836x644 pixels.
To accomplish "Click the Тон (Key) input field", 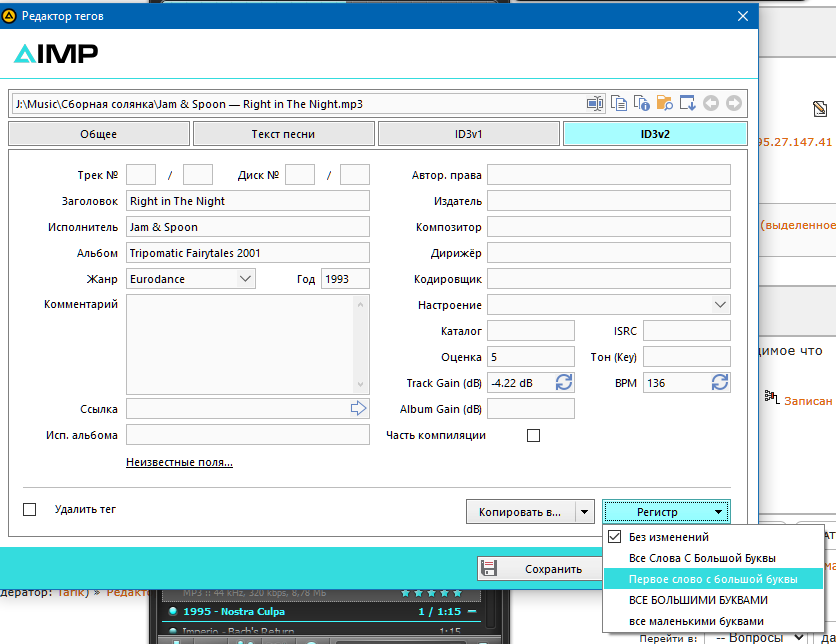I will pyautogui.click(x=687, y=357).
